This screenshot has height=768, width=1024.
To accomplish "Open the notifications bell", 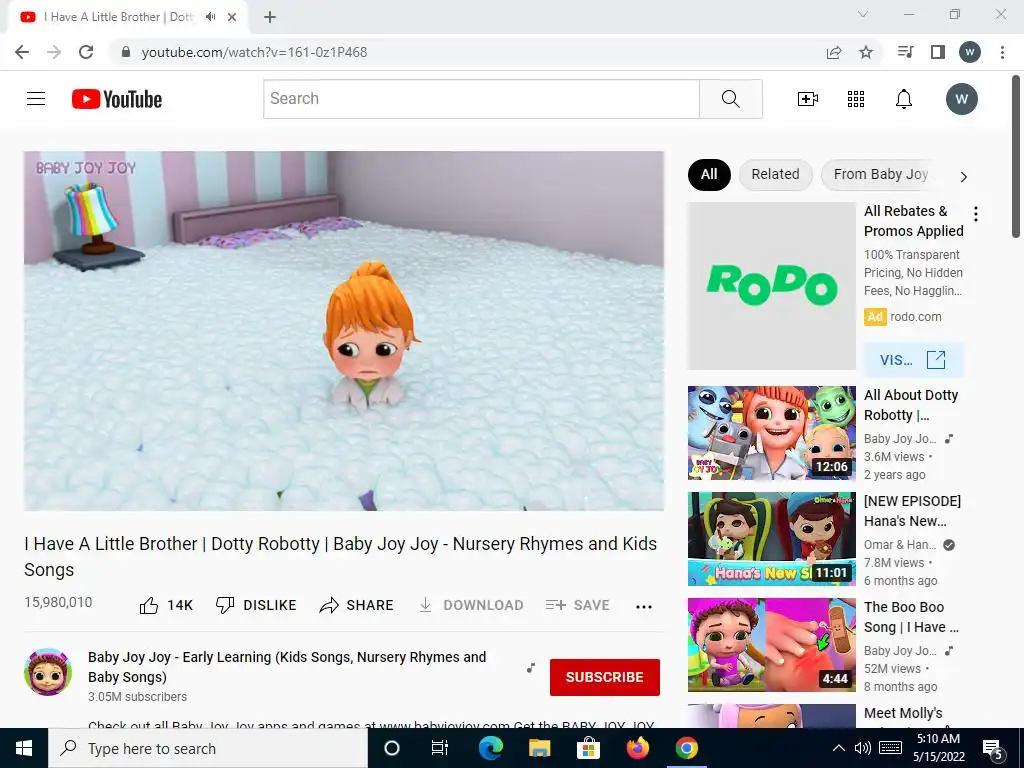I will 904,99.
